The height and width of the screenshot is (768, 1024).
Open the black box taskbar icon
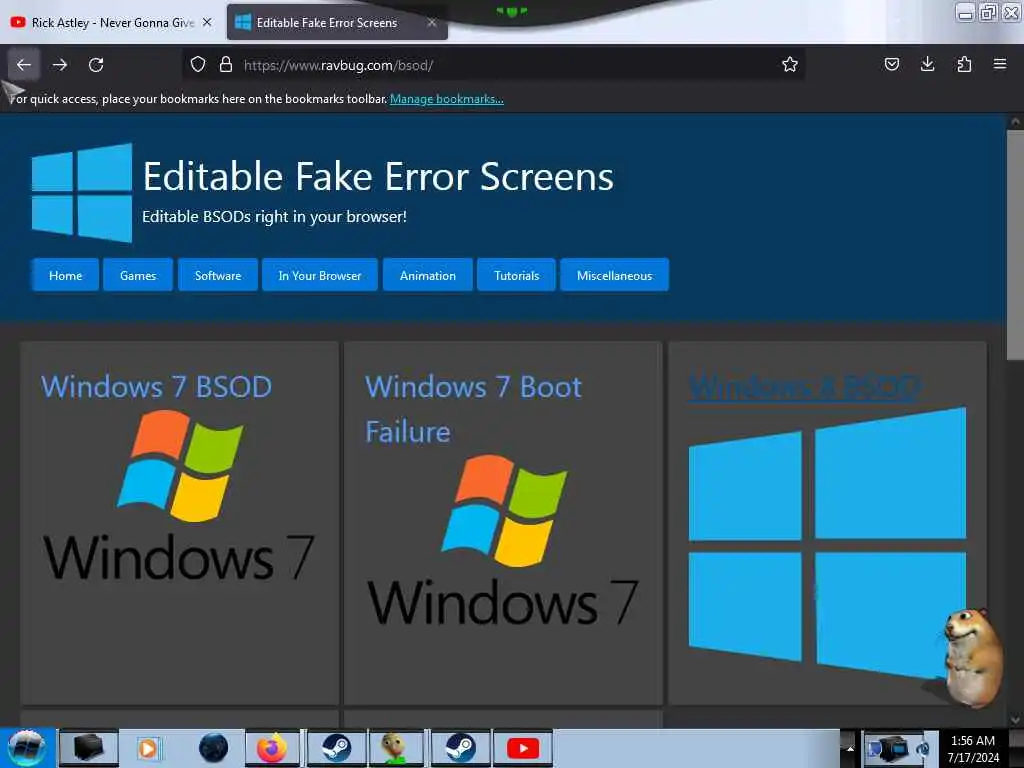88,748
